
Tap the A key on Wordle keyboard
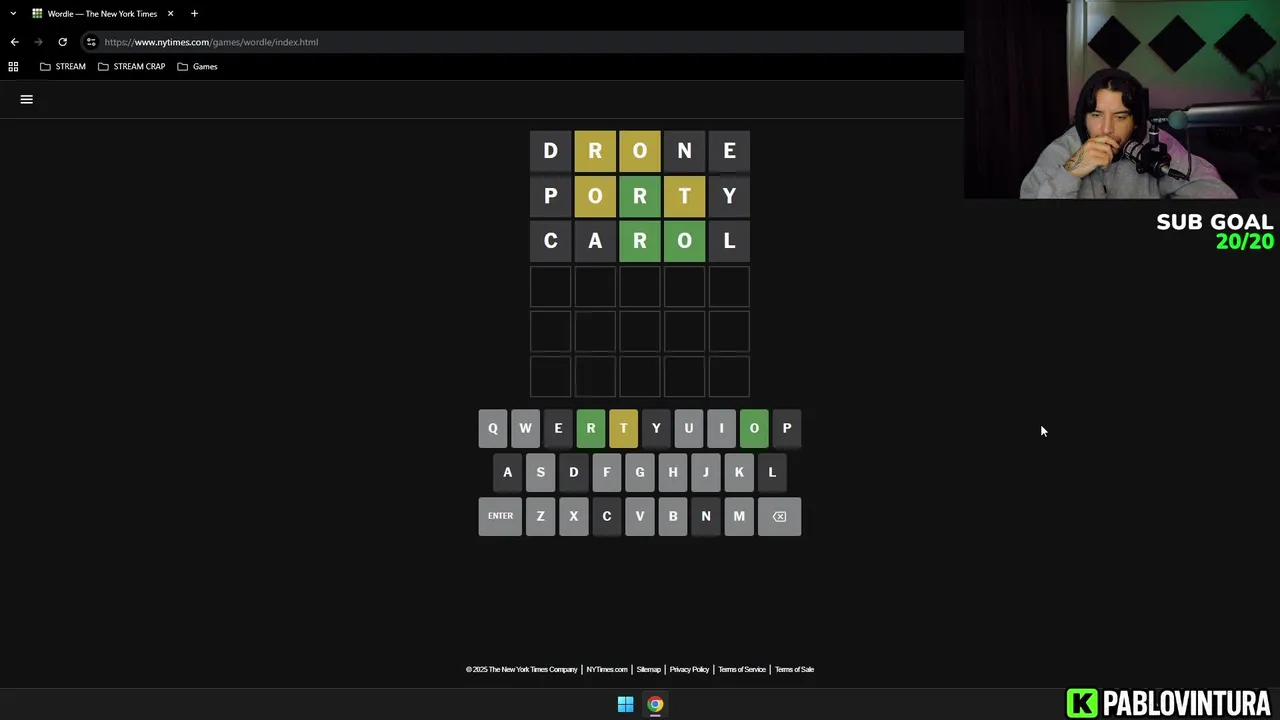click(507, 472)
